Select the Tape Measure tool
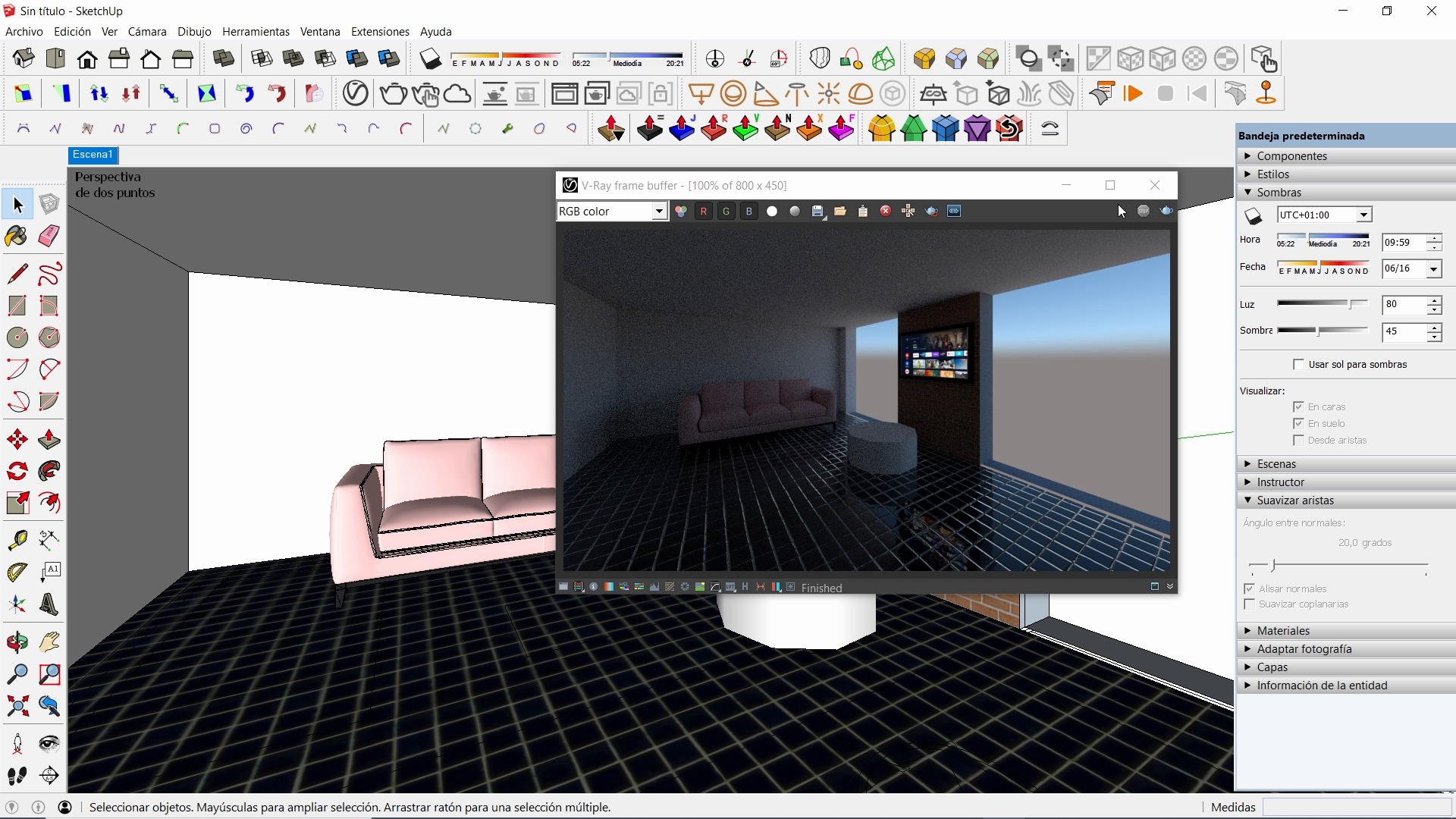The width and height of the screenshot is (1456, 819). (x=17, y=540)
